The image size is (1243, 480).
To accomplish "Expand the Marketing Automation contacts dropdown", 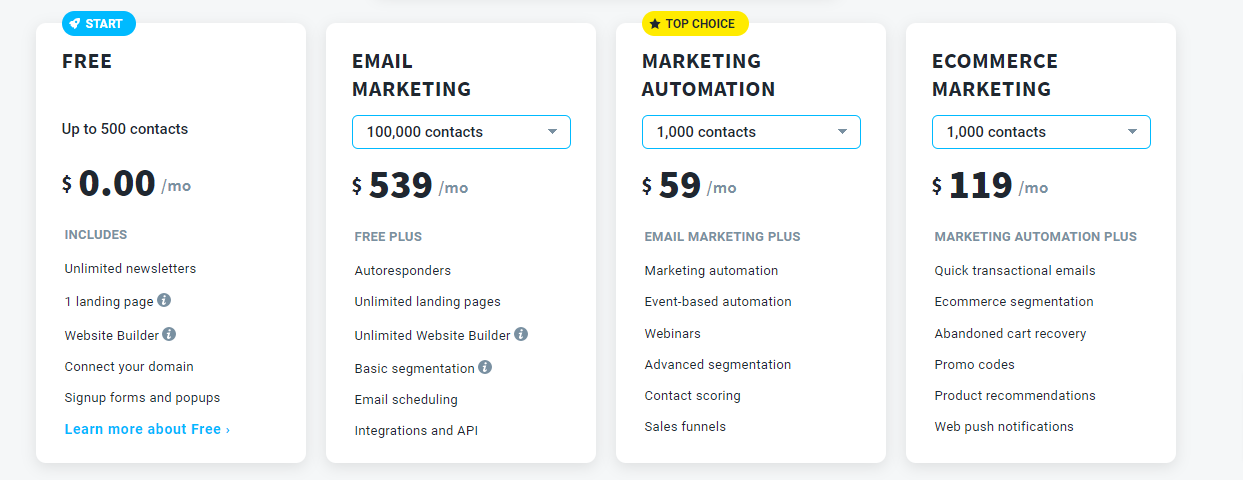I will pos(751,132).
